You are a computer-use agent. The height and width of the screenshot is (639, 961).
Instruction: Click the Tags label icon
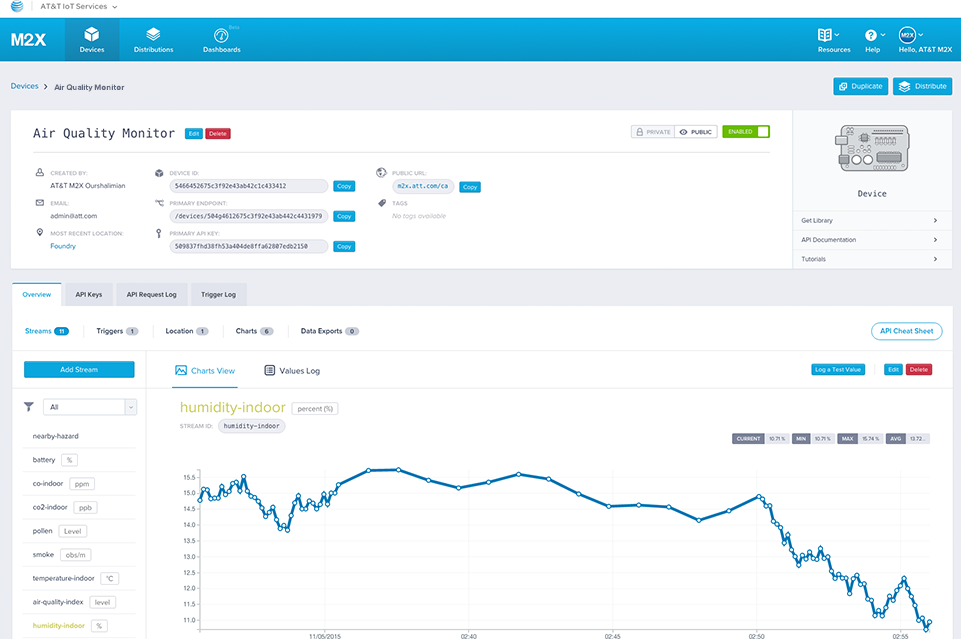tap(381, 203)
